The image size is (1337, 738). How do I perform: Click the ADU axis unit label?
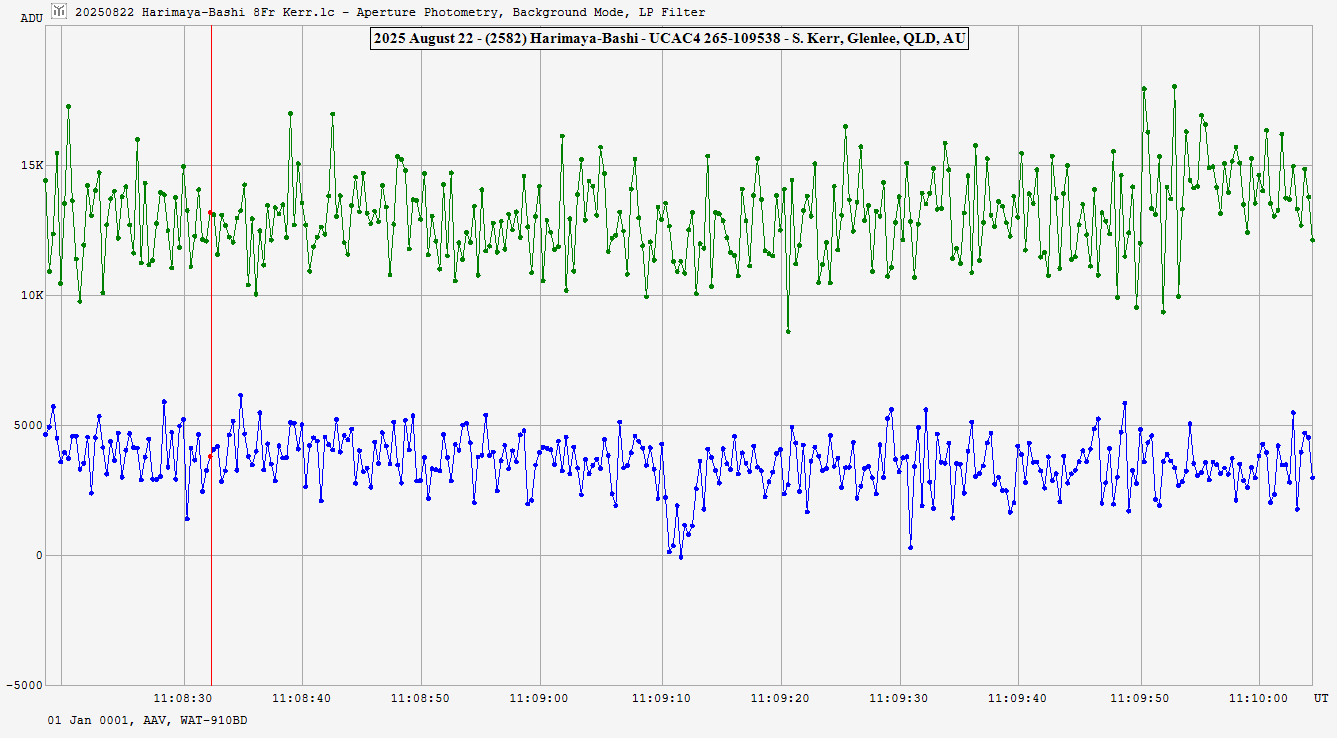[31, 18]
